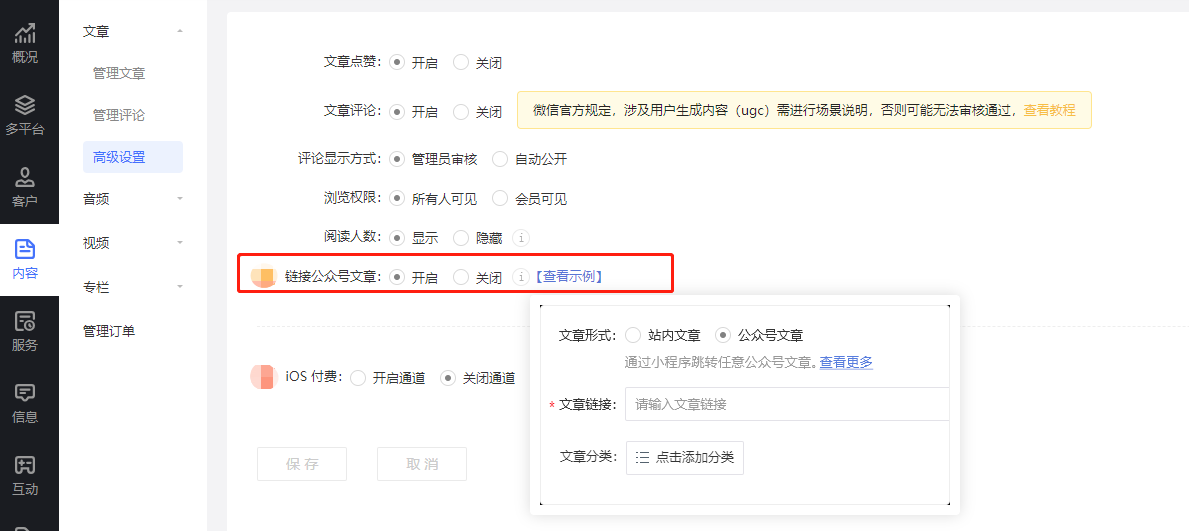Set 文章评论 to 关闭
The height and width of the screenshot is (531, 1189).
[460, 112]
